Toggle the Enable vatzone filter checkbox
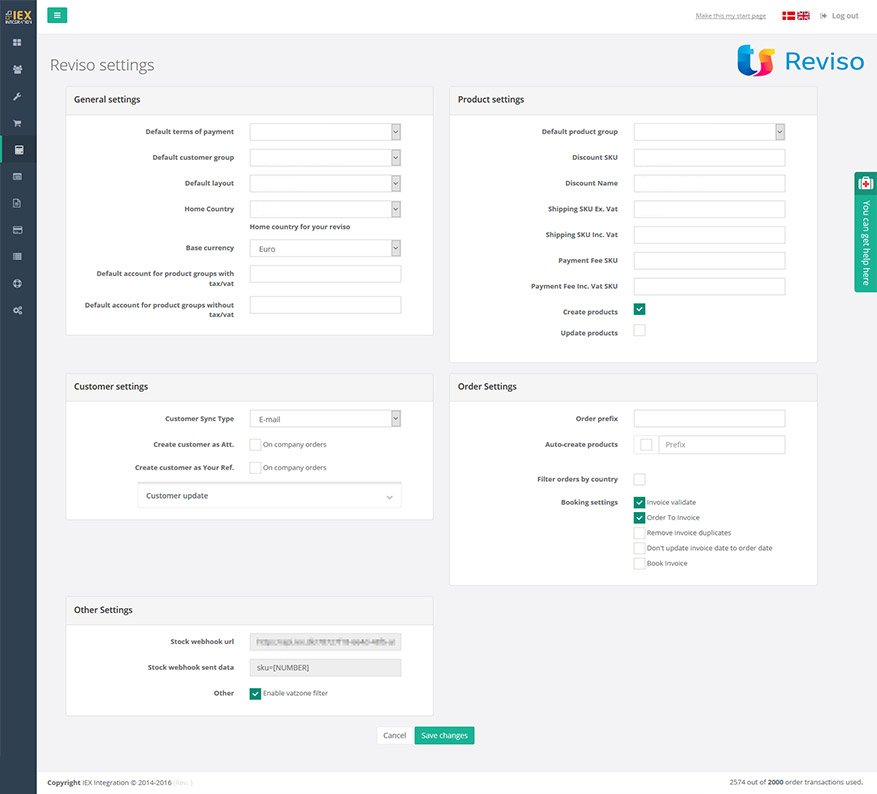Viewport: 877px width, 794px height. click(255, 693)
